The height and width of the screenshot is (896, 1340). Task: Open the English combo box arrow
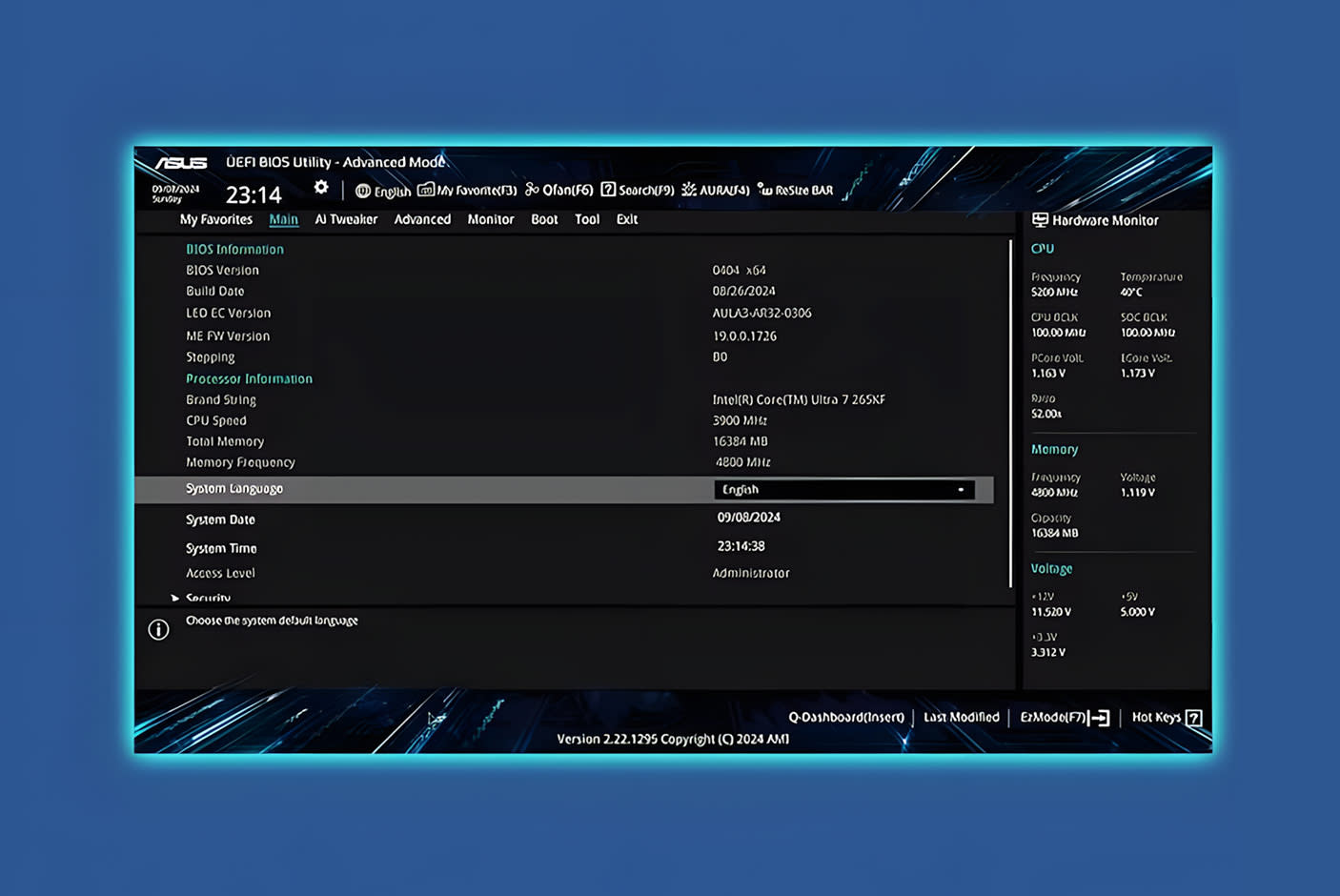pos(961,489)
